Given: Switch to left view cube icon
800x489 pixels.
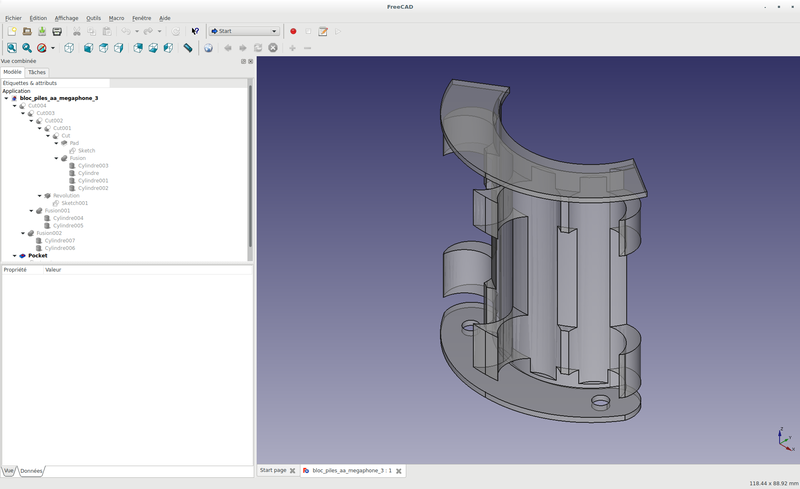Looking at the screenshot, I should pos(168,48).
